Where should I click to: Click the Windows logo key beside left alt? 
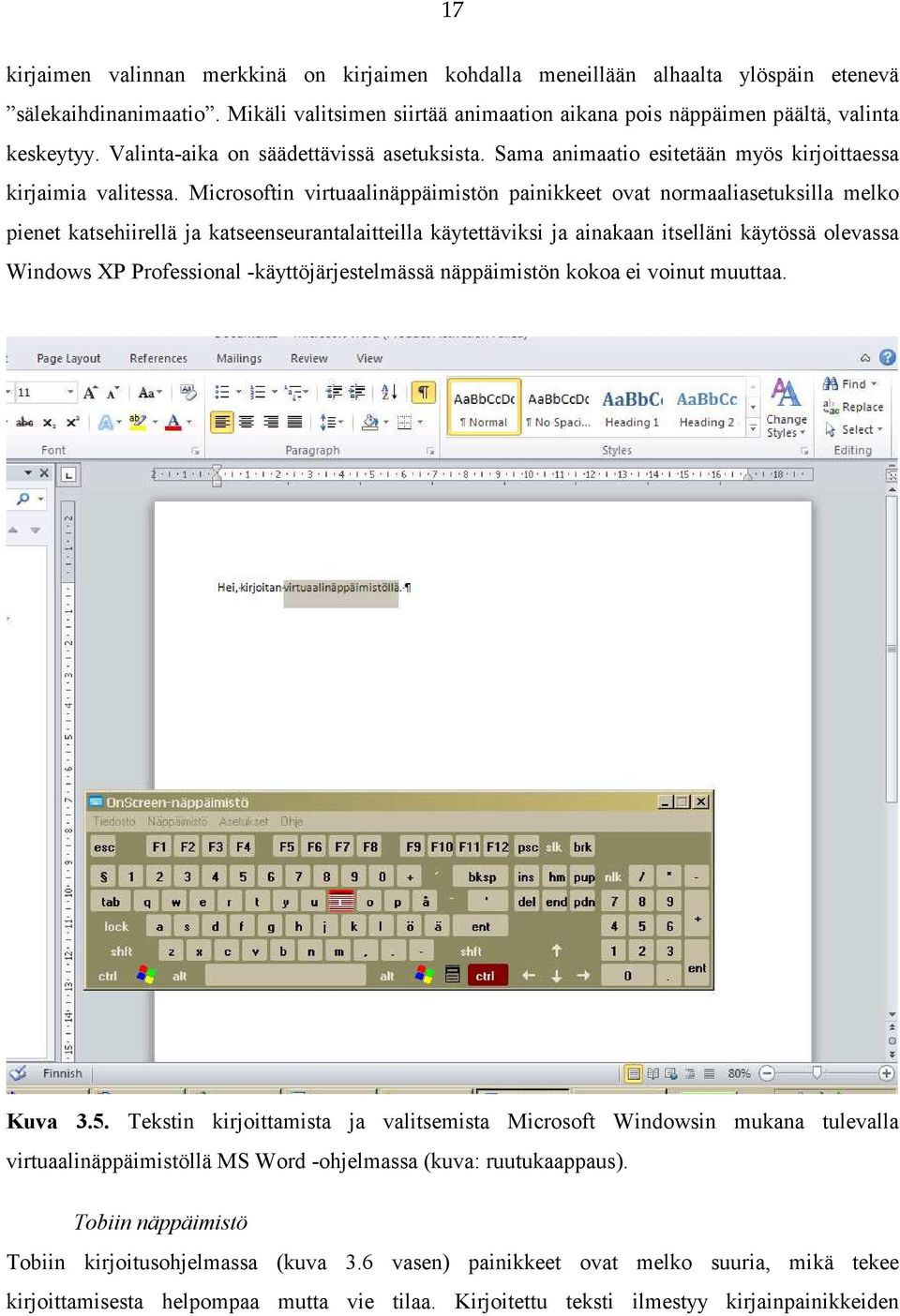pyautogui.click(x=145, y=975)
